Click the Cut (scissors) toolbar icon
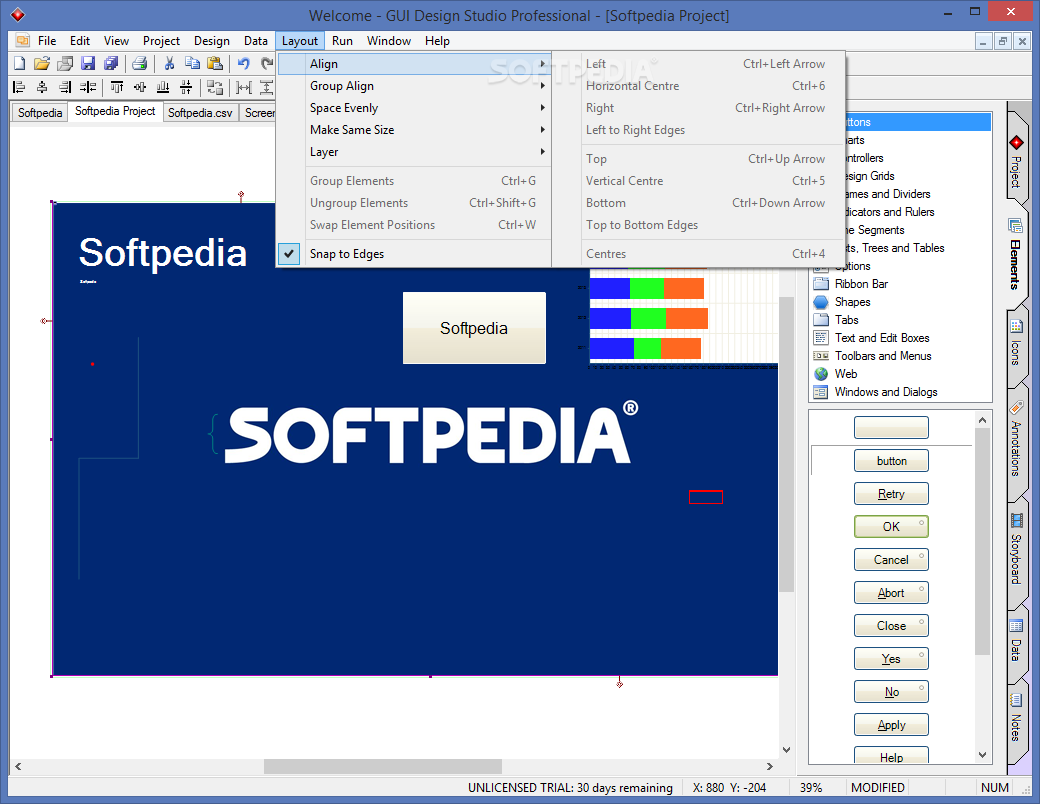 [169, 63]
